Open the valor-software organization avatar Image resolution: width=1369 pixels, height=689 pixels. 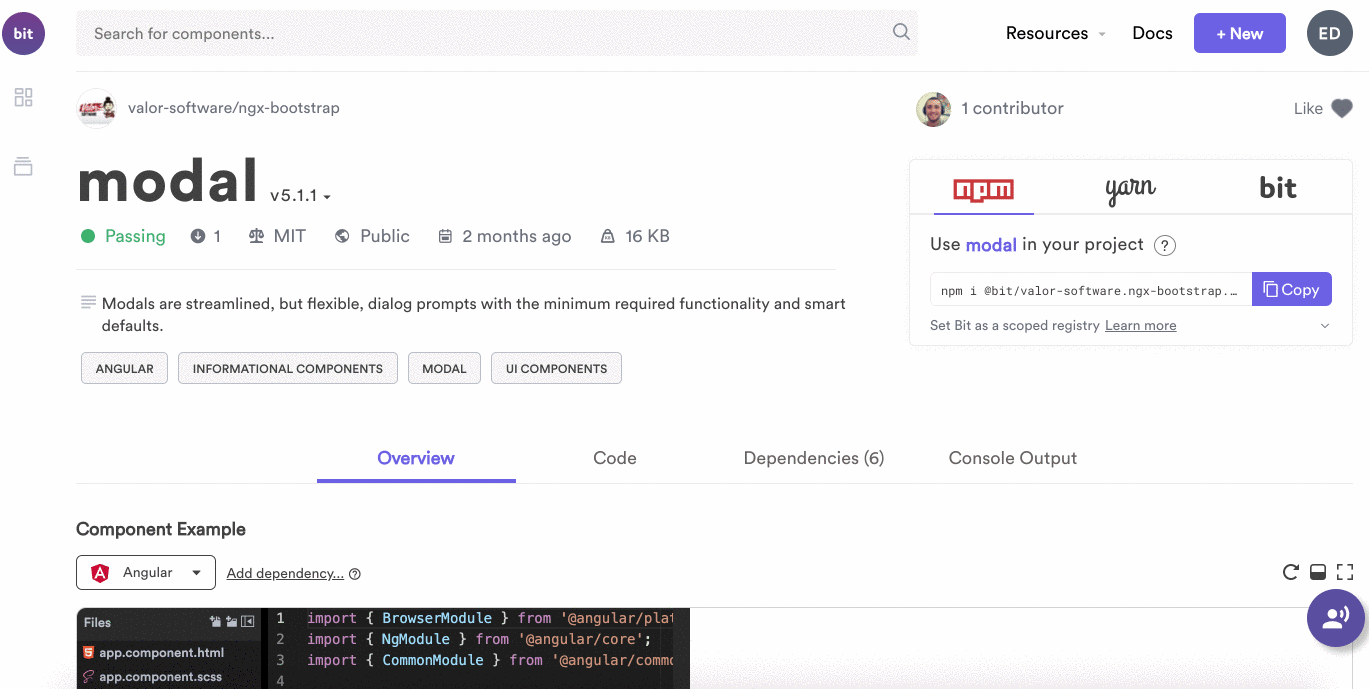(96, 108)
